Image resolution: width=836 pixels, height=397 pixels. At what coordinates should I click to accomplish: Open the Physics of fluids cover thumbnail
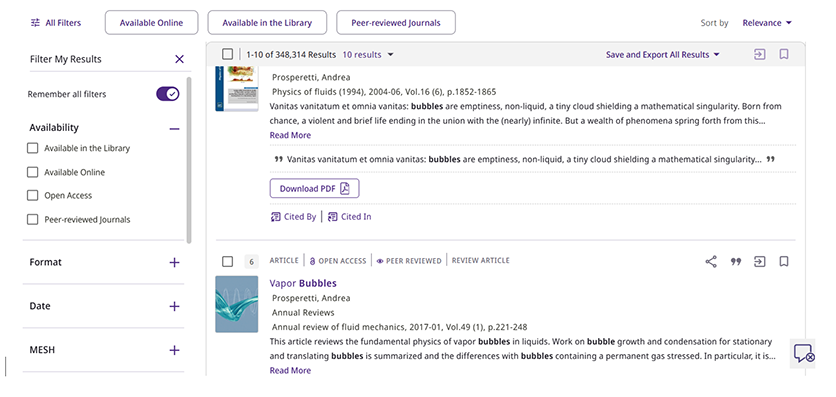237,88
